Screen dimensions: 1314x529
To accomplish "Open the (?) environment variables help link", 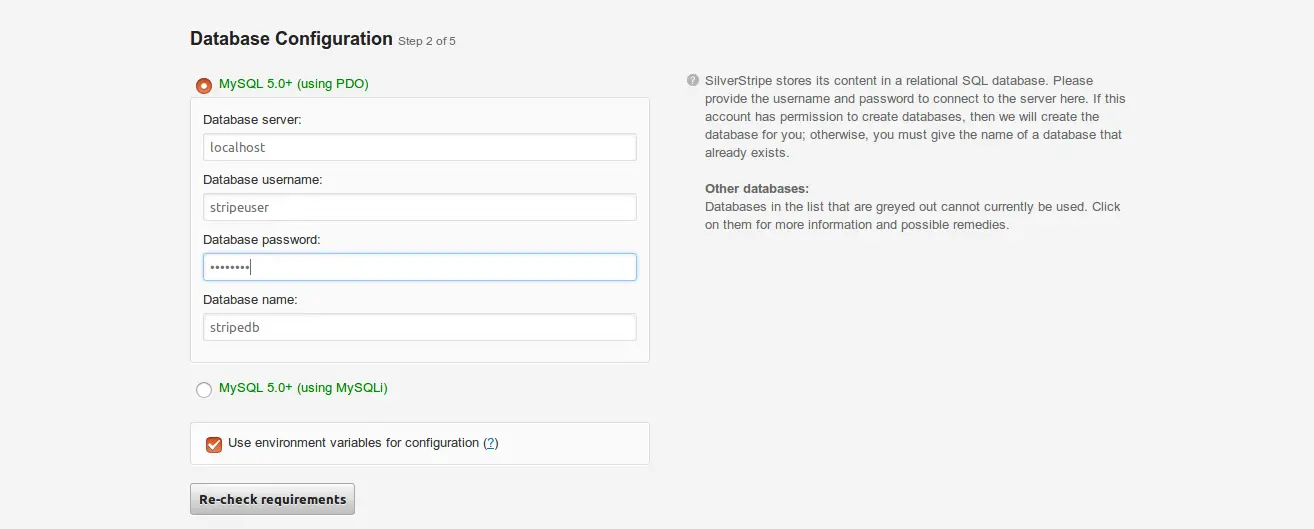I will (491, 443).
